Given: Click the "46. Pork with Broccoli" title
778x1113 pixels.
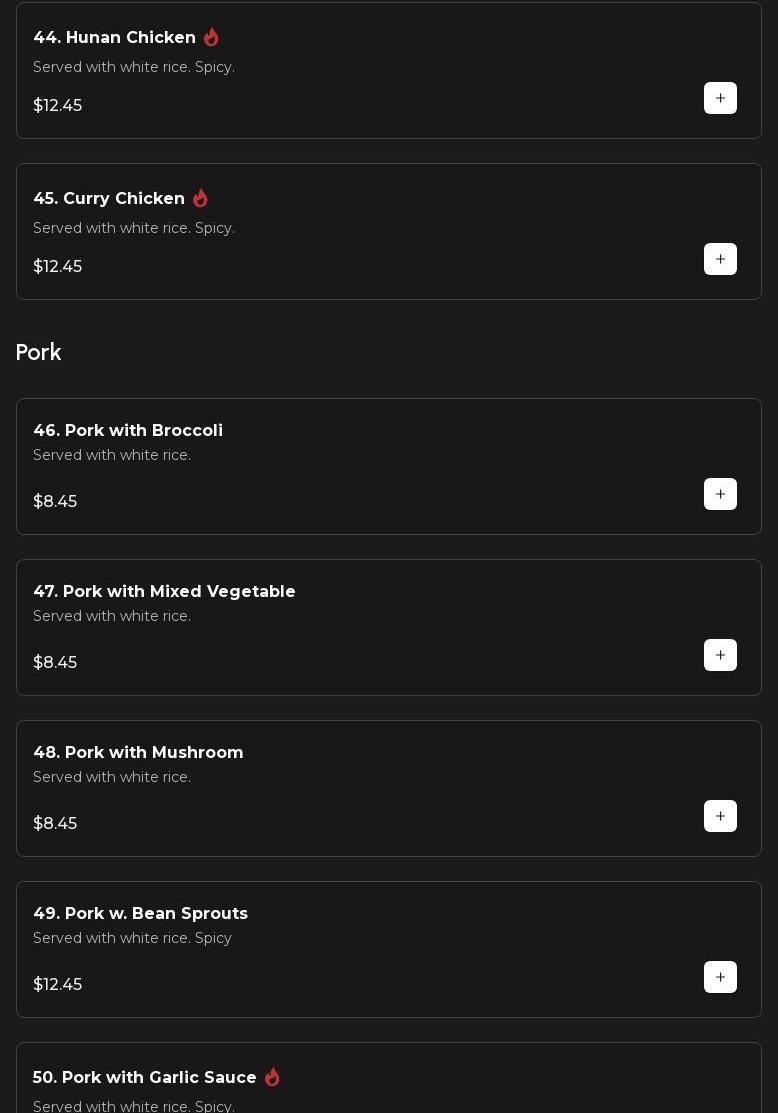Looking at the screenshot, I should click(x=128, y=430).
